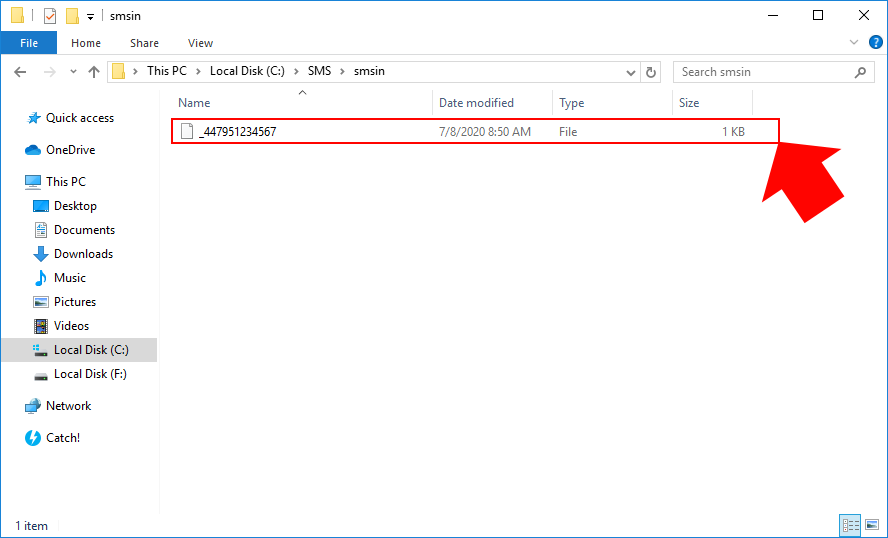
Task: Switch to Details view layout
Action: point(850,525)
